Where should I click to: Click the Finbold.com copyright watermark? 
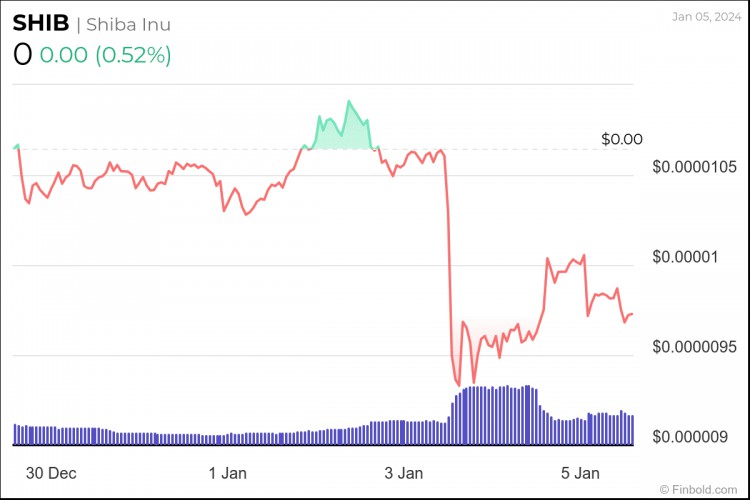point(698,489)
